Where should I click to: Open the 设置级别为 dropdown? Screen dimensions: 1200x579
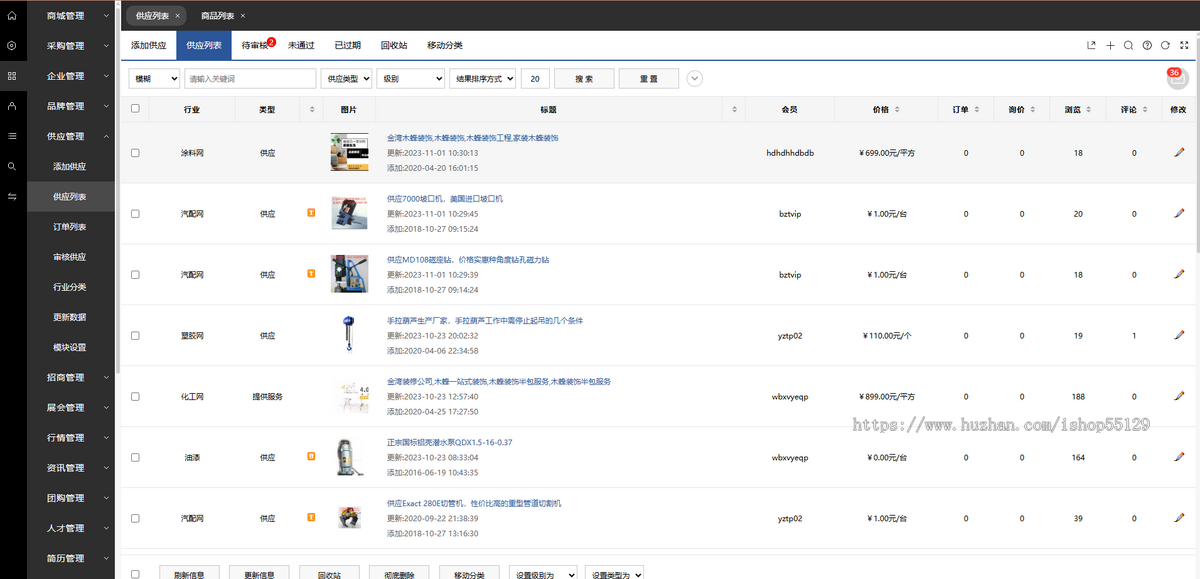[543, 574]
